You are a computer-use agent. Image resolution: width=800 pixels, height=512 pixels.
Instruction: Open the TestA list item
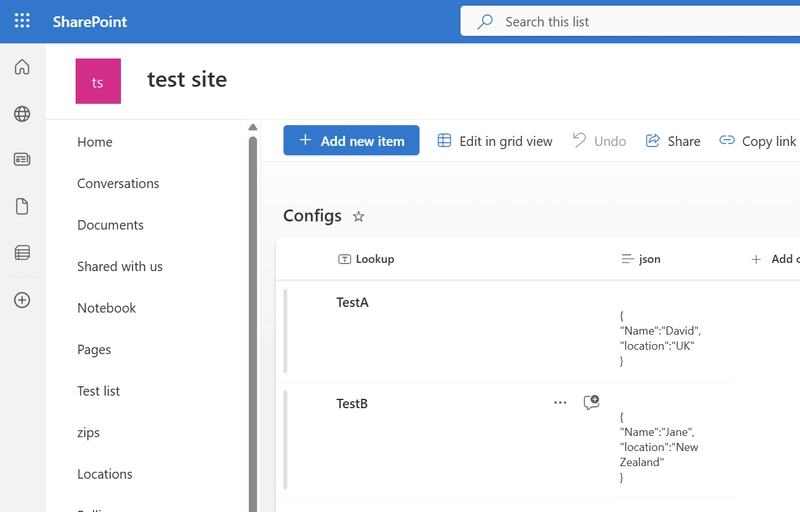click(353, 302)
